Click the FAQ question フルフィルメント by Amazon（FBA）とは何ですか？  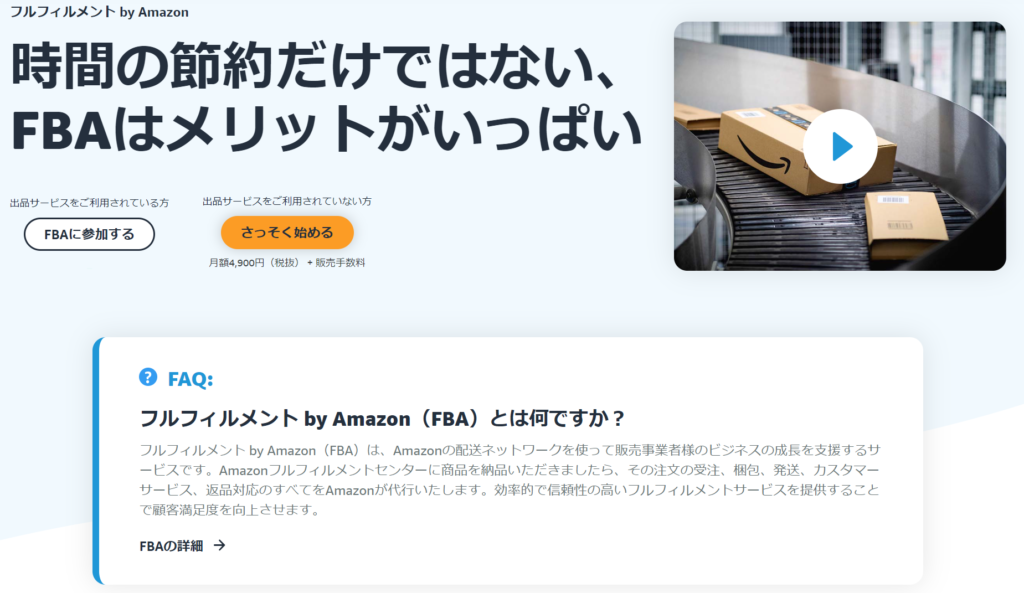click(x=383, y=418)
